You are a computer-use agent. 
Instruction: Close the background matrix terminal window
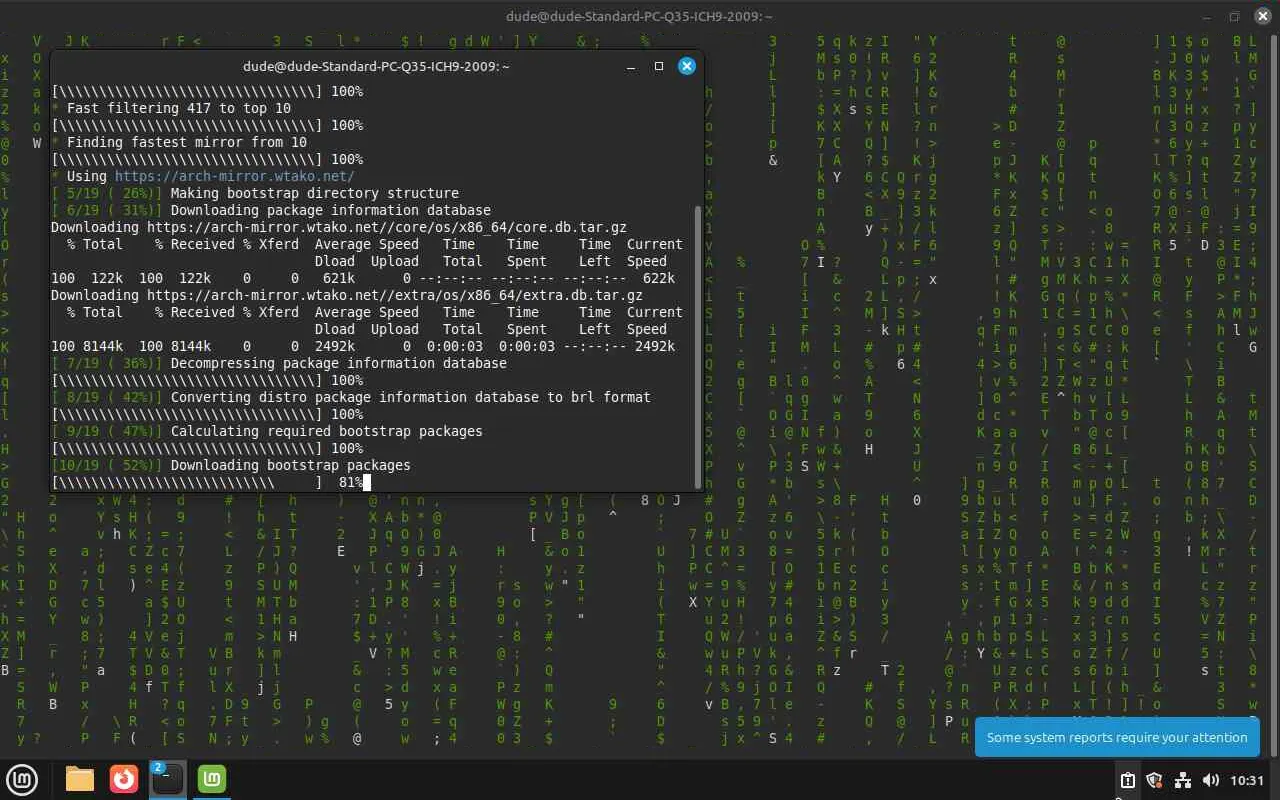1262,16
